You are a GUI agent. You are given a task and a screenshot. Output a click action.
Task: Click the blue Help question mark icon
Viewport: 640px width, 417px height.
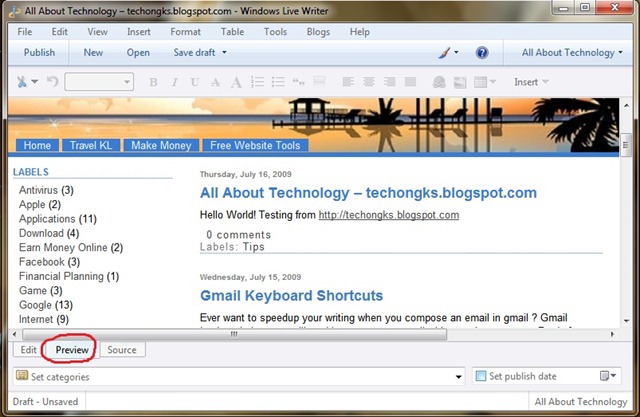[x=482, y=53]
